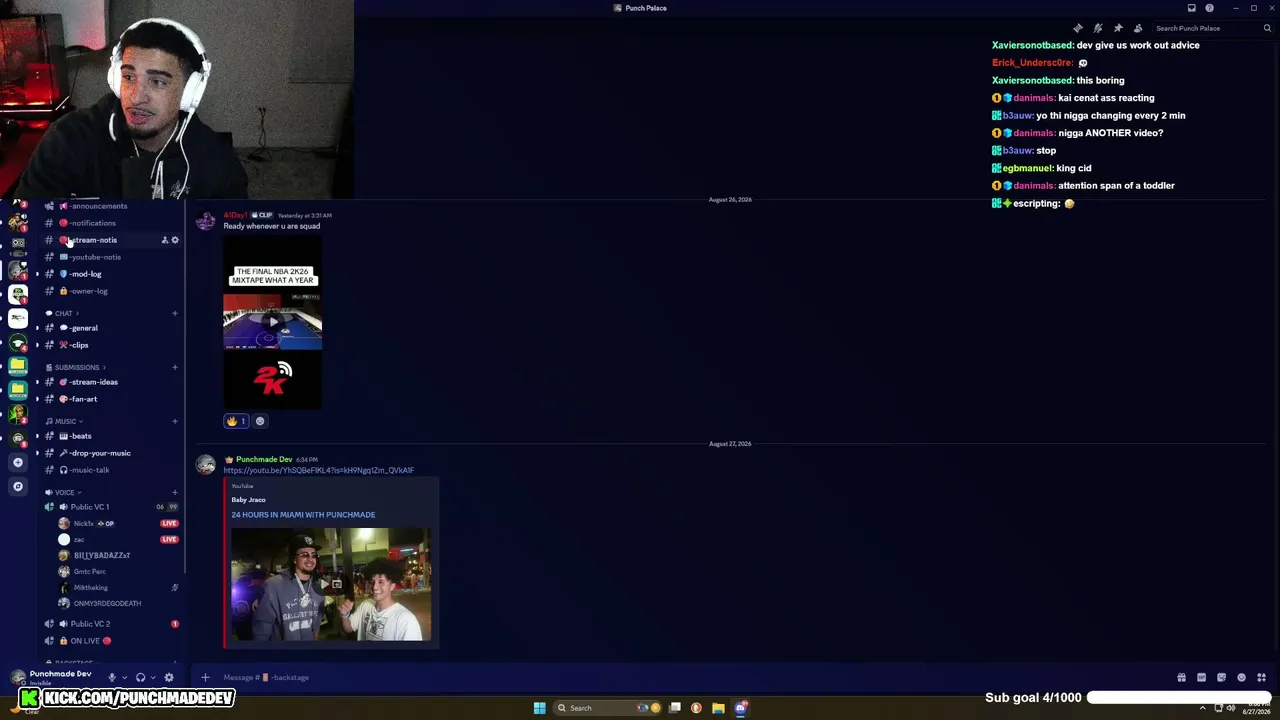Open the Discord help icon

click(1207, 8)
